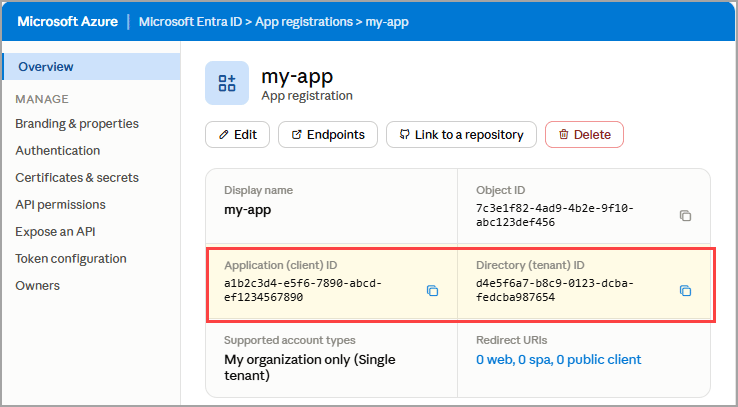This screenshot has width=738, height=407.
Task: Click the MANAGE section label
Action: [42, 99]
